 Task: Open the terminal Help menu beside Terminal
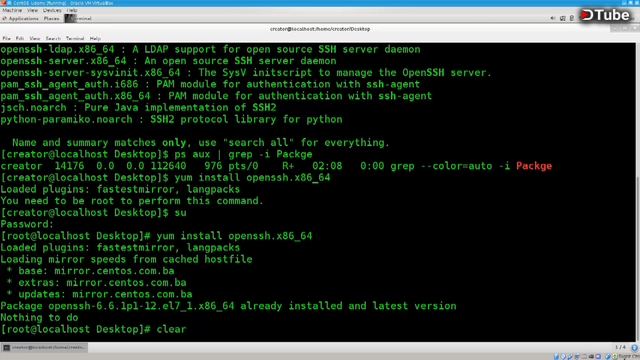95,38
